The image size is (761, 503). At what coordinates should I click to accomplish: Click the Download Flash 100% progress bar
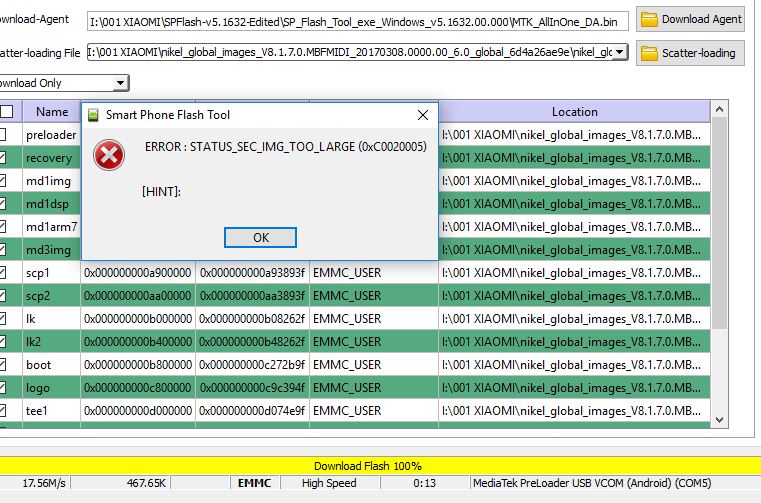tap(368, 466)
